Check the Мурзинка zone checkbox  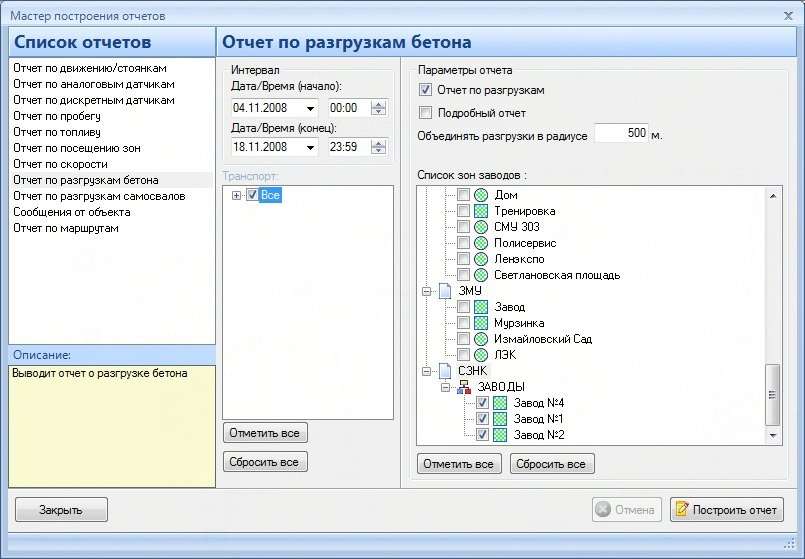click(463, 323)
